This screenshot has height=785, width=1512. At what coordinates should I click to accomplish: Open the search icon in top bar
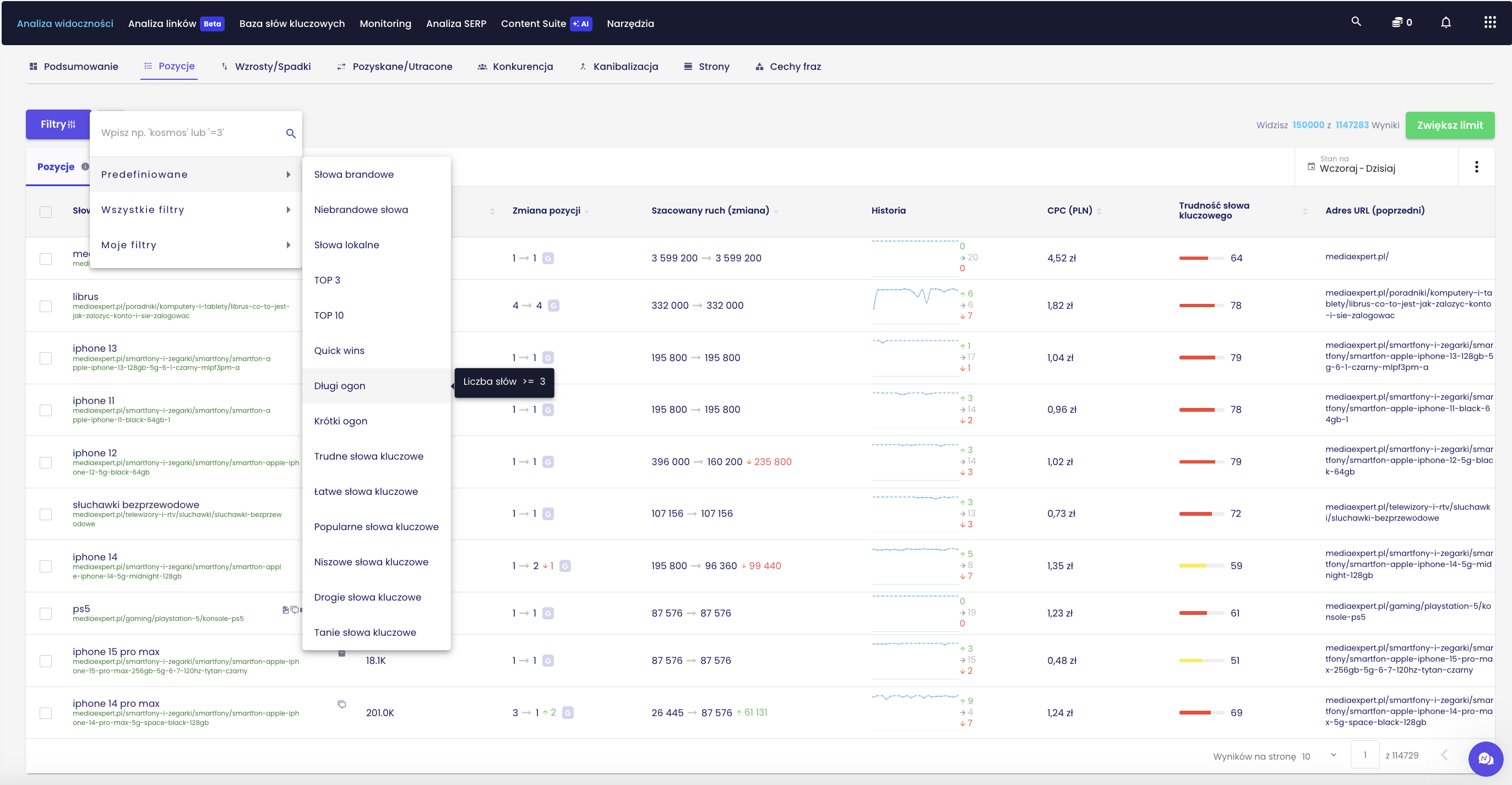[x=1356, y=21]
